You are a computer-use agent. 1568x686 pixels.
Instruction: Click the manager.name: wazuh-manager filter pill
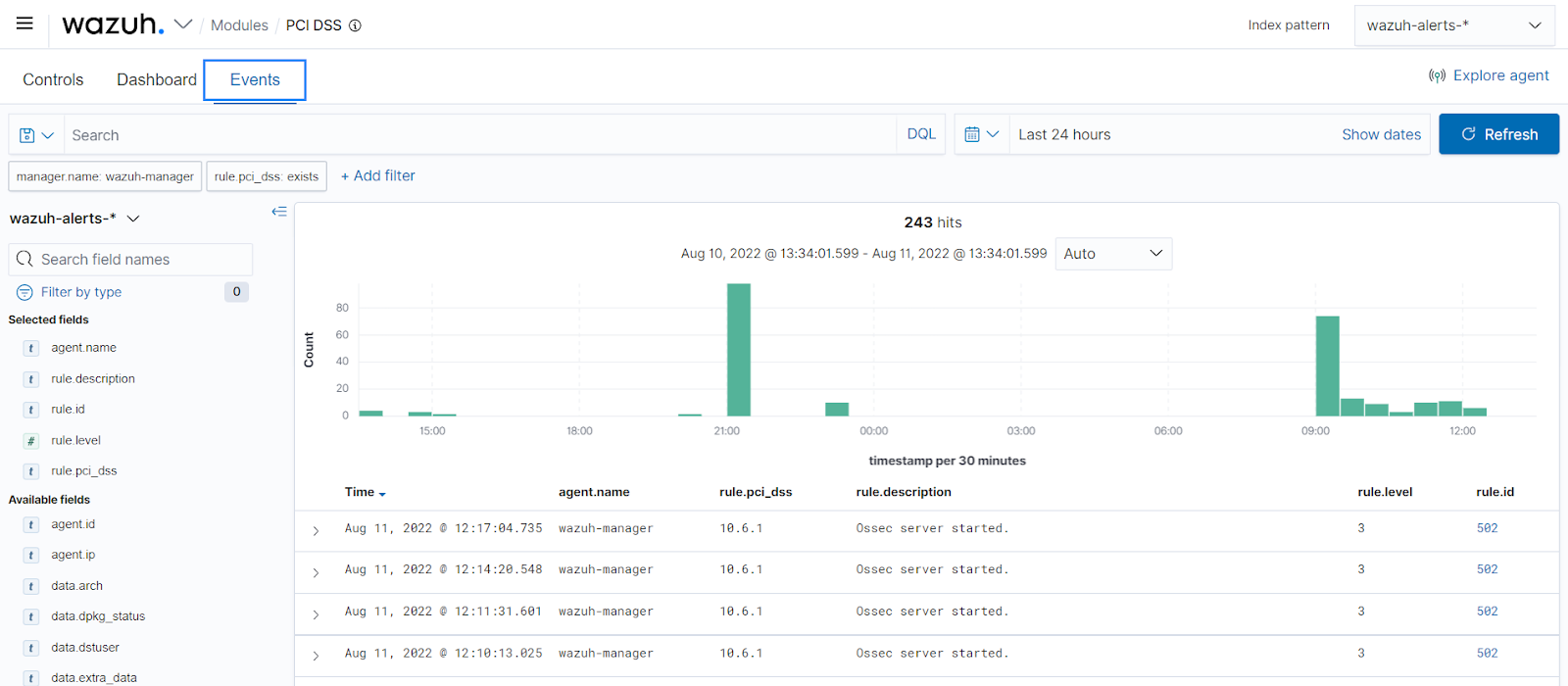pos(105,176)
